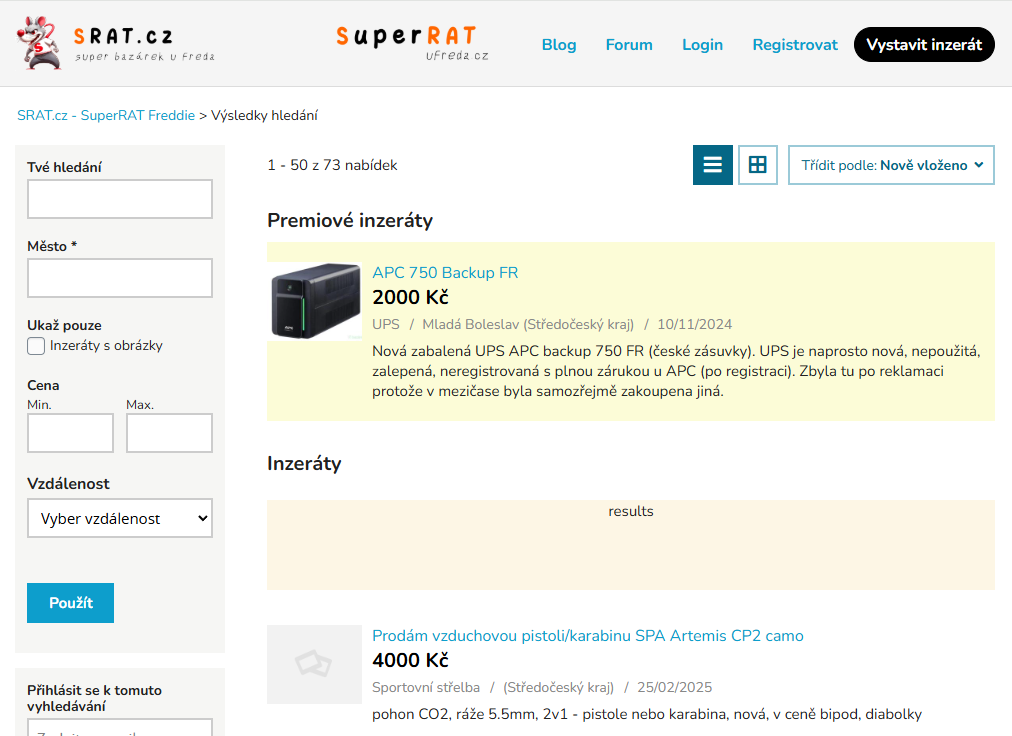Viewport: 1012px width, 736px height.
Task: Switch to list view layout icon
Action: pos(713,165)
